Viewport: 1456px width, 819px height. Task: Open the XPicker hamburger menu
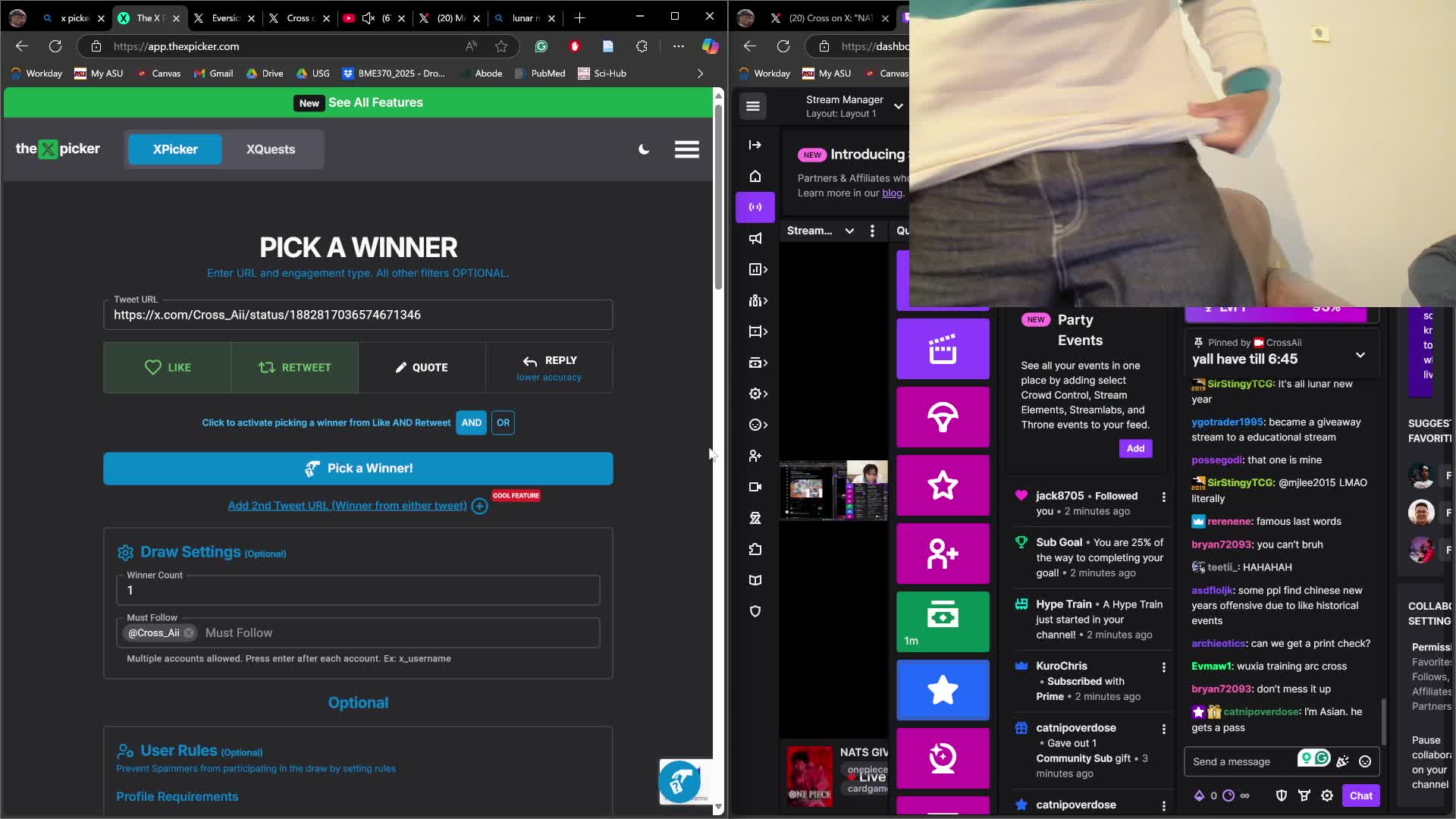coord(687,149)
